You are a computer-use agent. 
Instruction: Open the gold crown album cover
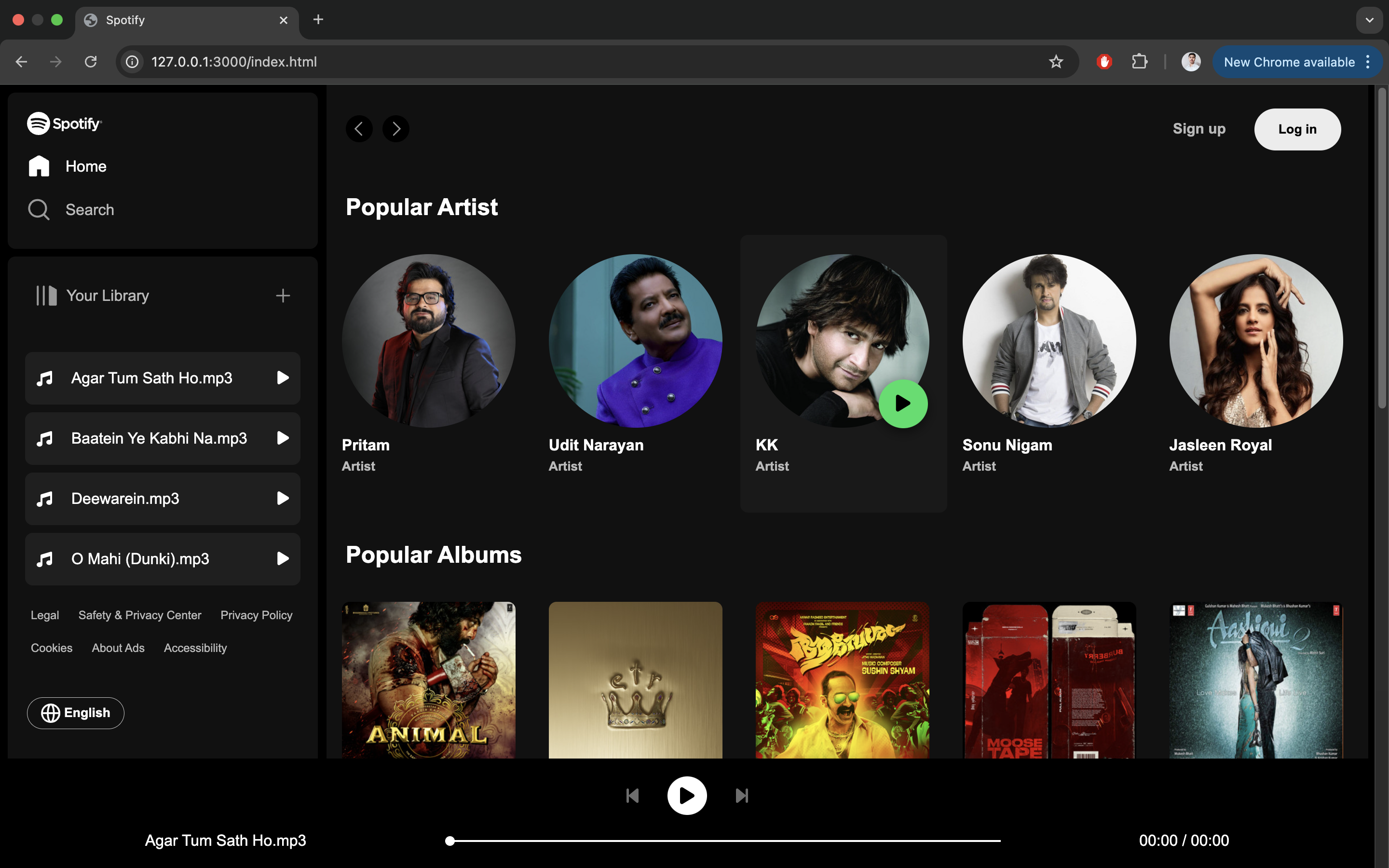click(x=635, y=680)
